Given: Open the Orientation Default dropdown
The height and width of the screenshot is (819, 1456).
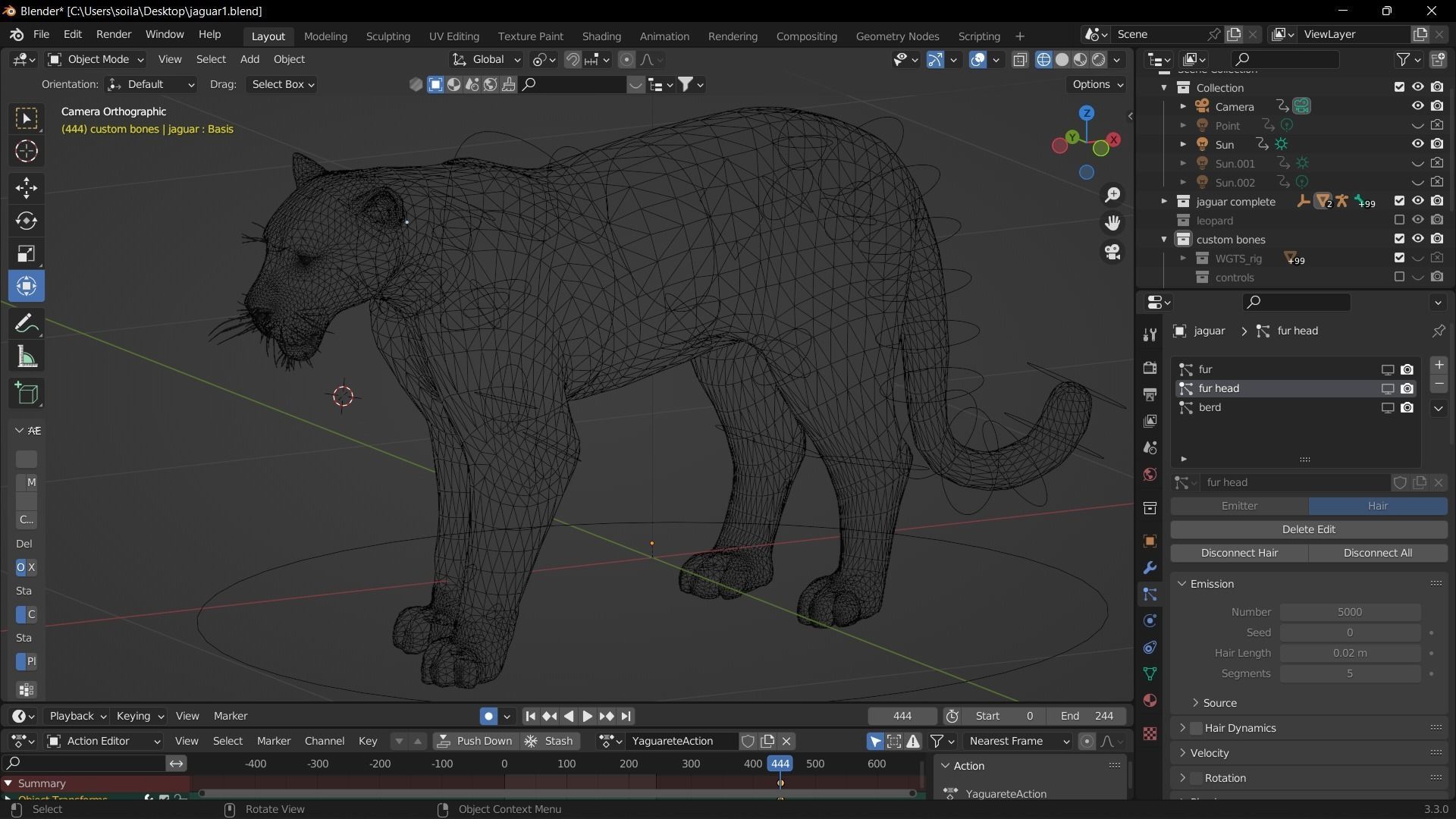Looking at the screenshot, I should coord(152,85).
